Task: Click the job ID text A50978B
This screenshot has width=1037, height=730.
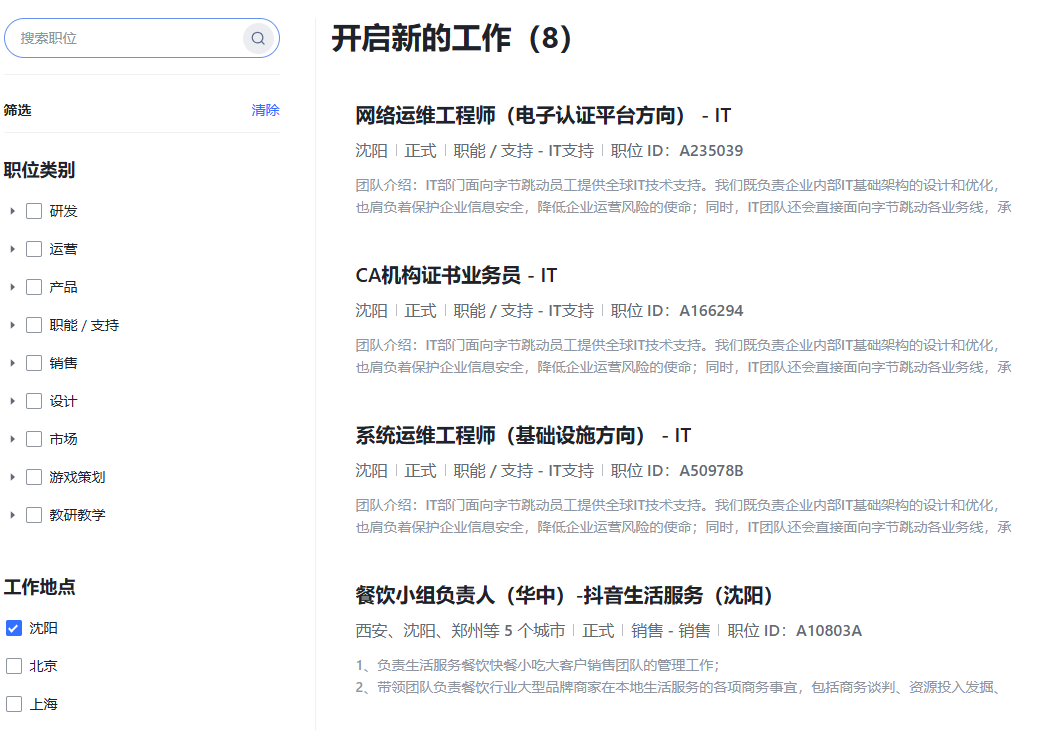Action: coord(711,471)
